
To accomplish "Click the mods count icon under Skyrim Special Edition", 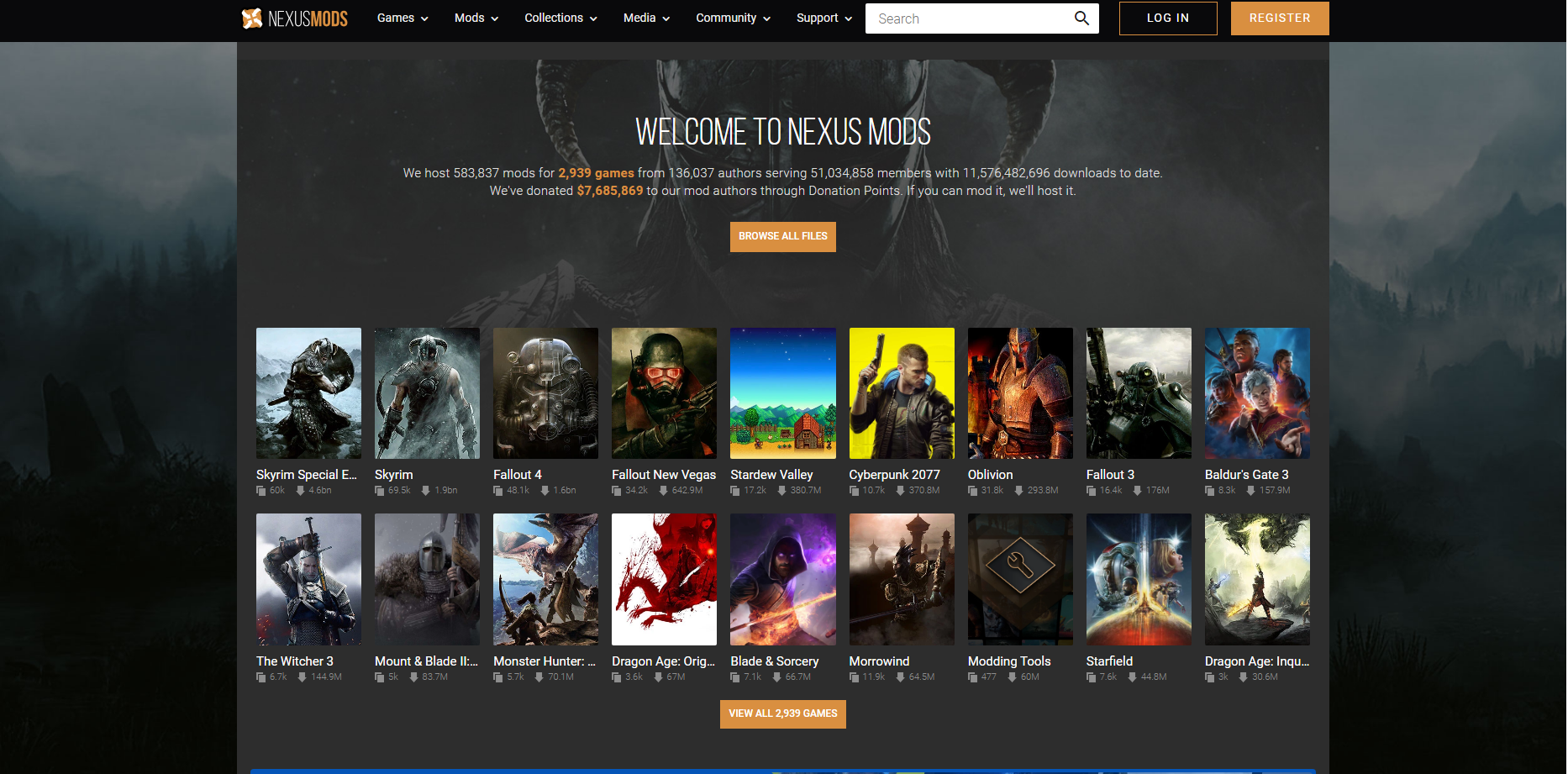I will coord(261,491).
